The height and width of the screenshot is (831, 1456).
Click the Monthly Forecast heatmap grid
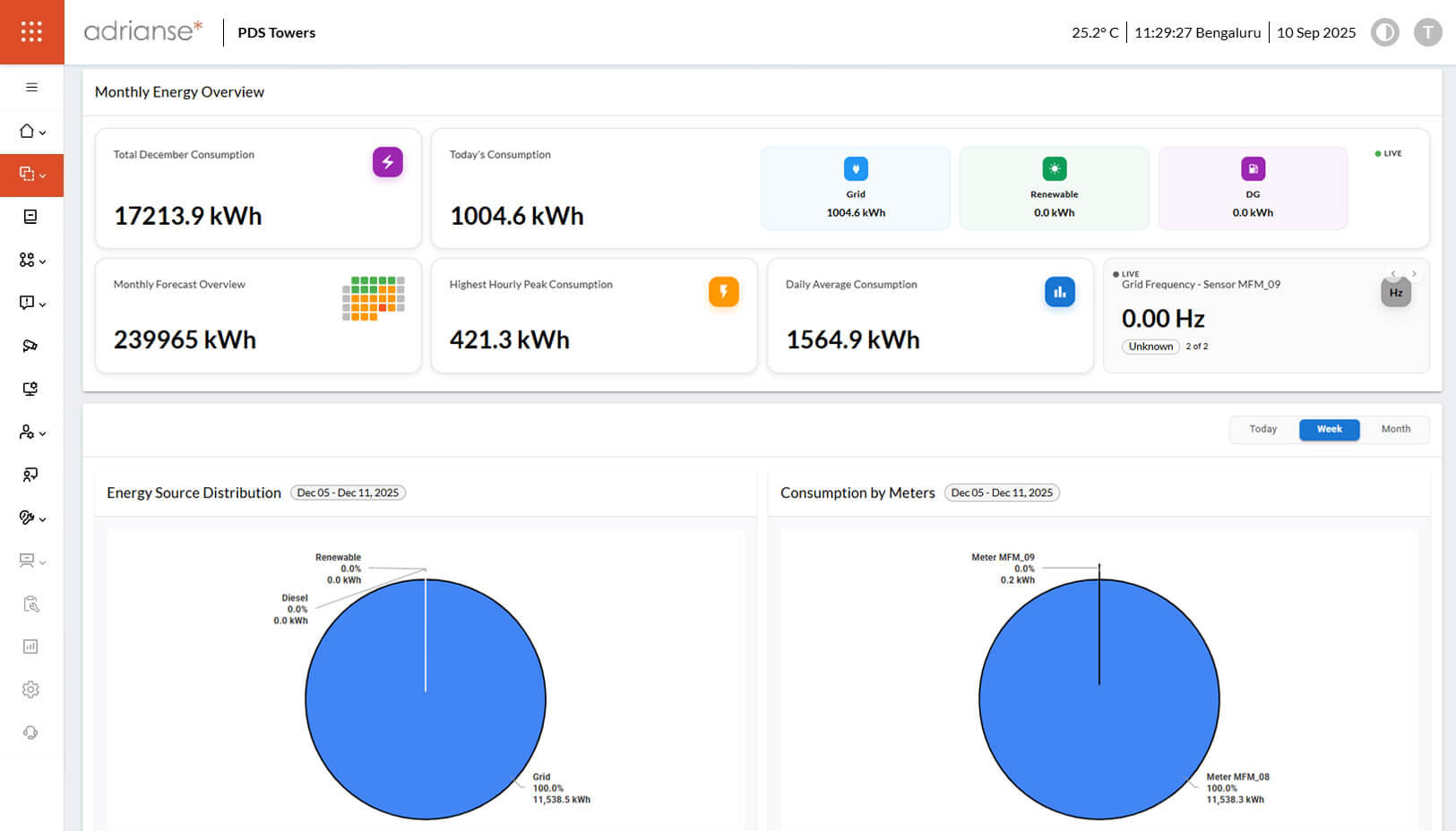click(x=374, y=298)
